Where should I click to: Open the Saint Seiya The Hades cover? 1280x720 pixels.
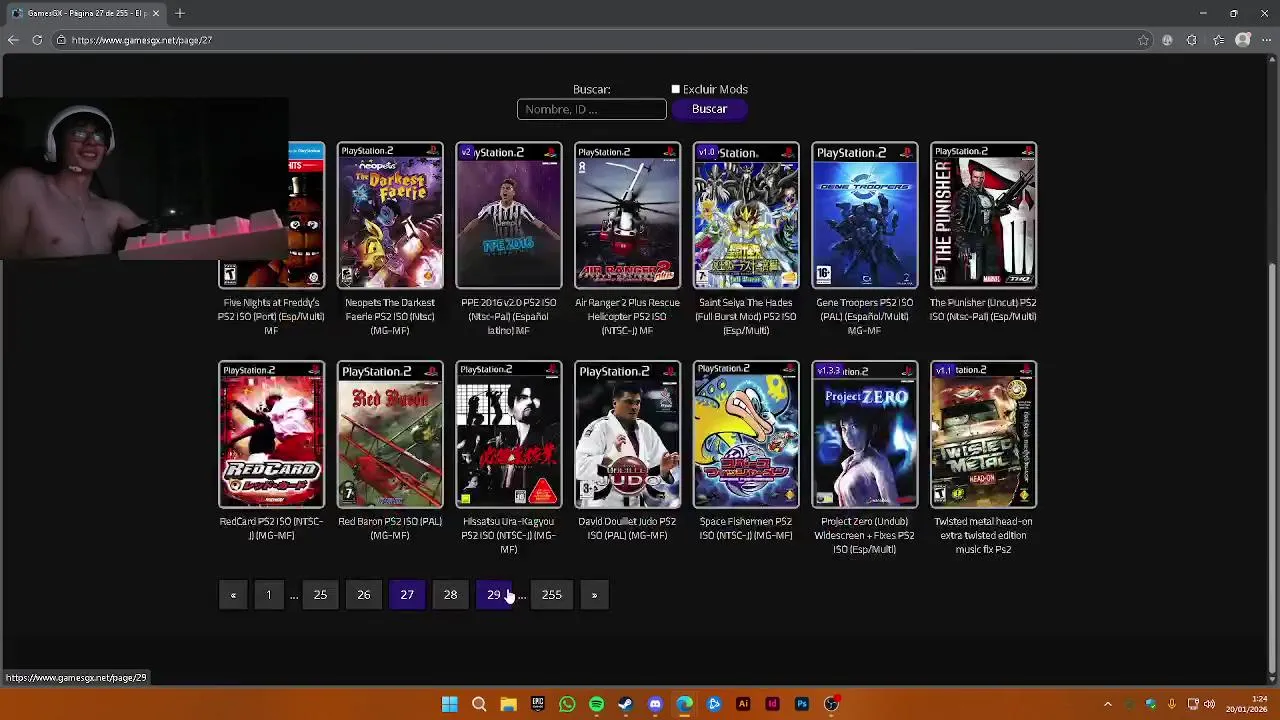pos(746,215)
